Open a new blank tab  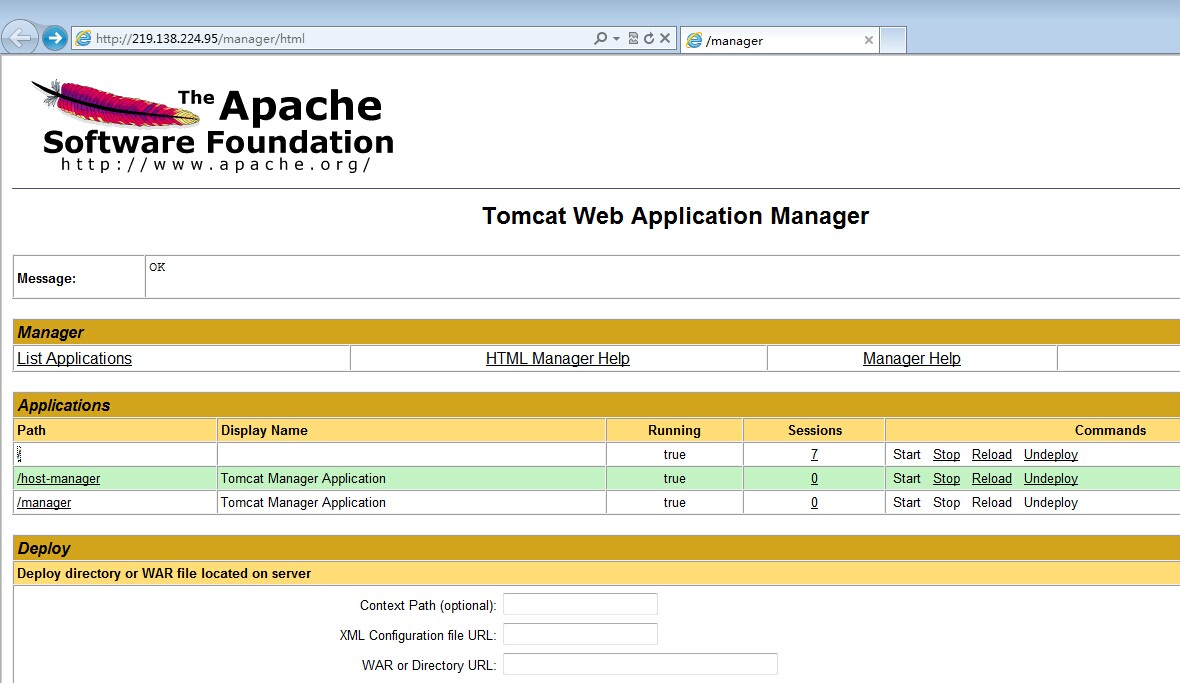tap(893, 40)
